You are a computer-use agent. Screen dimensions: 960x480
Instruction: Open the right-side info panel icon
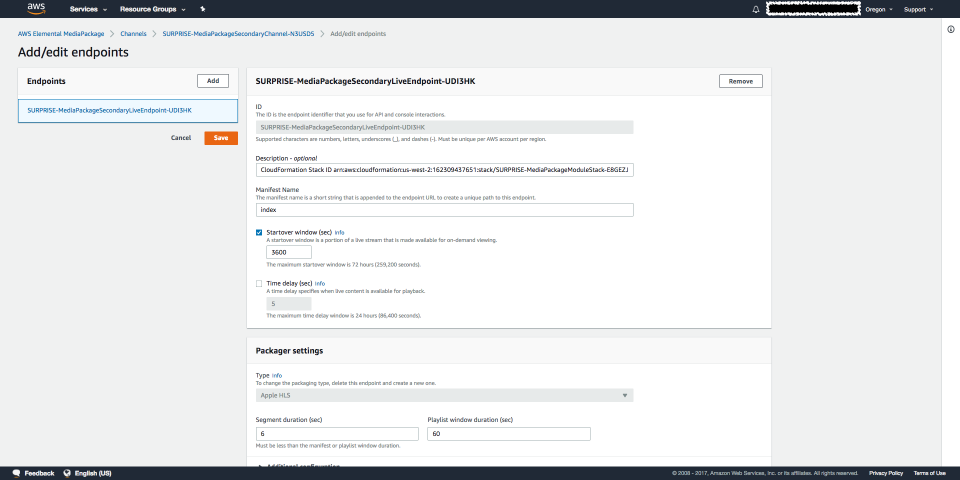point(950,29)
